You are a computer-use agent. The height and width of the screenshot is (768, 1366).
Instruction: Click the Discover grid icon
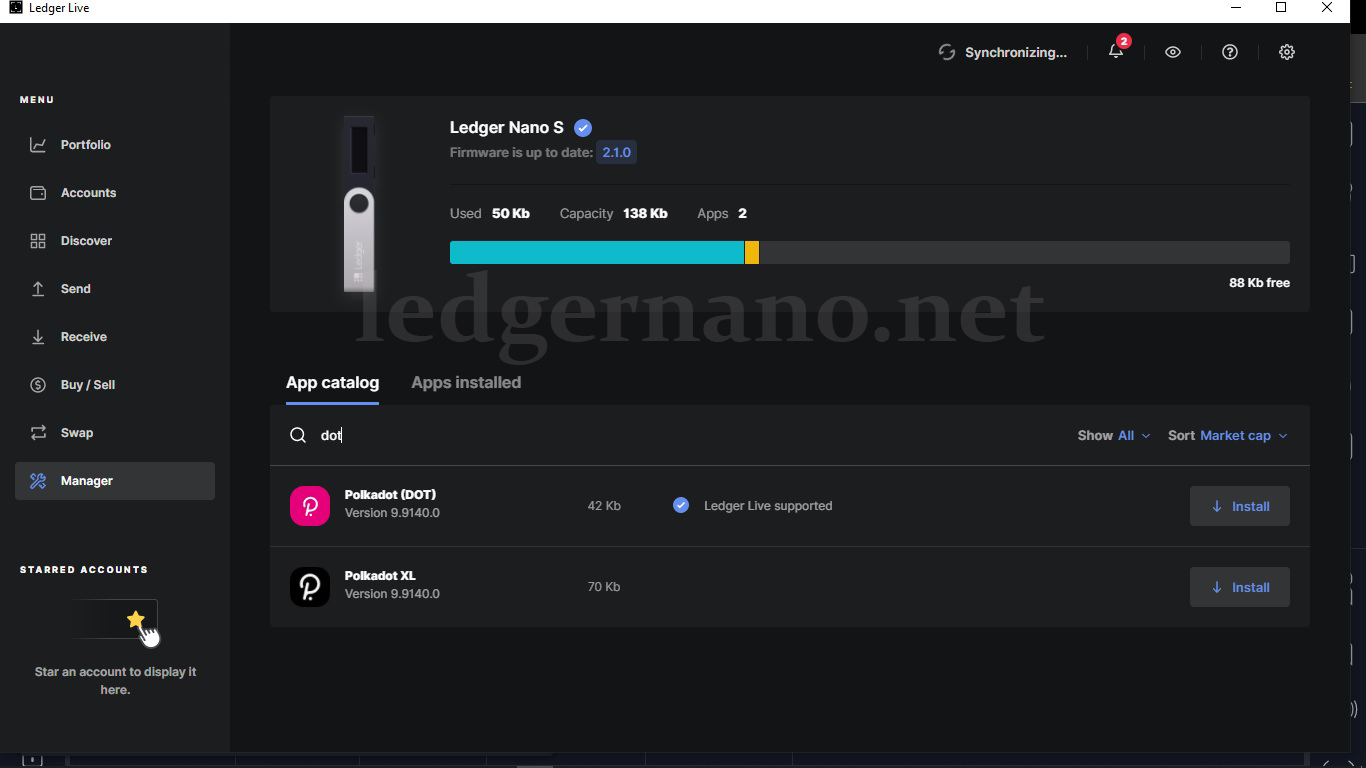[38, 241]
